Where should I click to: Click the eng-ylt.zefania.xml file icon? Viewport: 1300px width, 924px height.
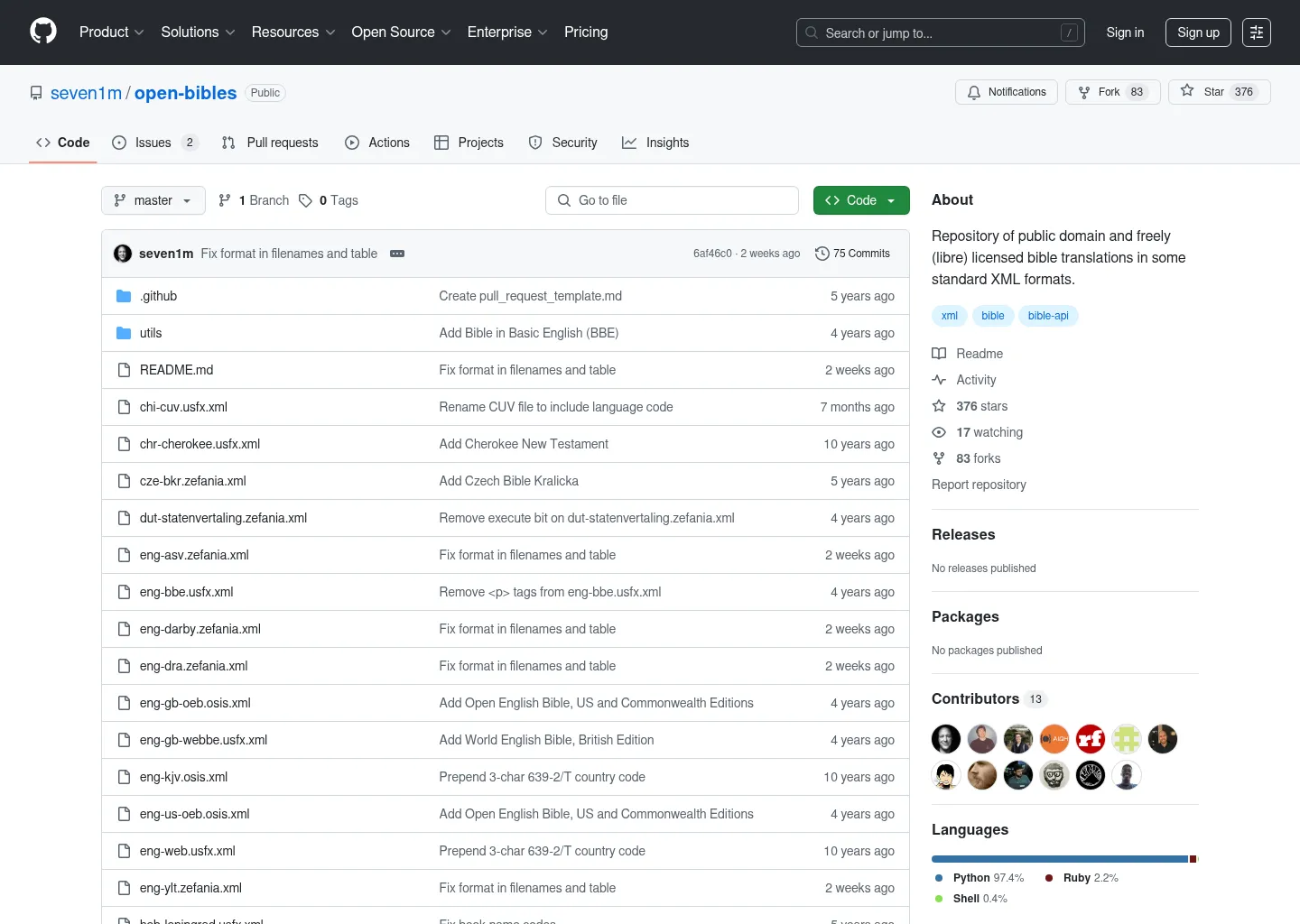[124, 888]
